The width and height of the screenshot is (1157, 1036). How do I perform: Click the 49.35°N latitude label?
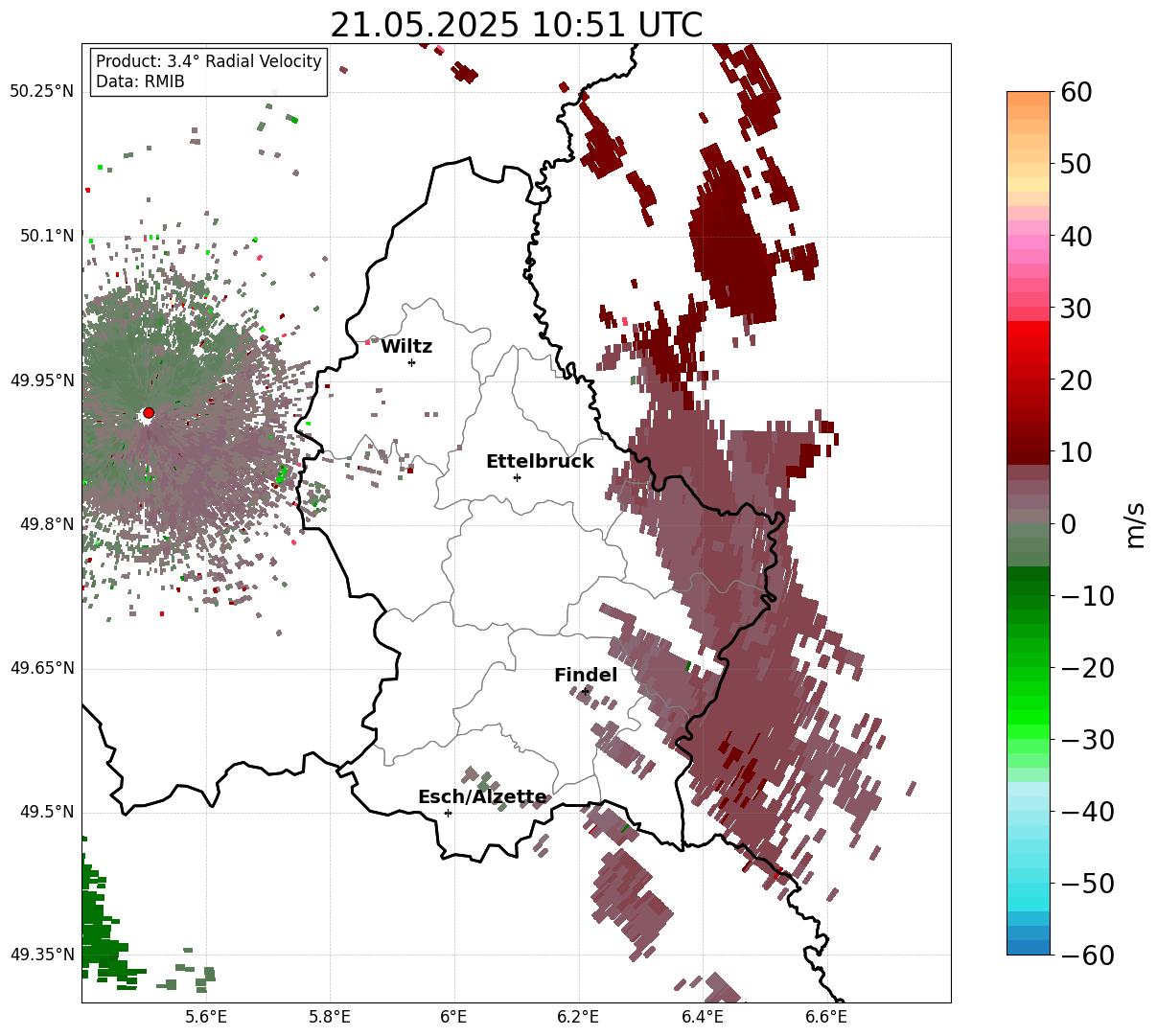(x=41, y=955)
